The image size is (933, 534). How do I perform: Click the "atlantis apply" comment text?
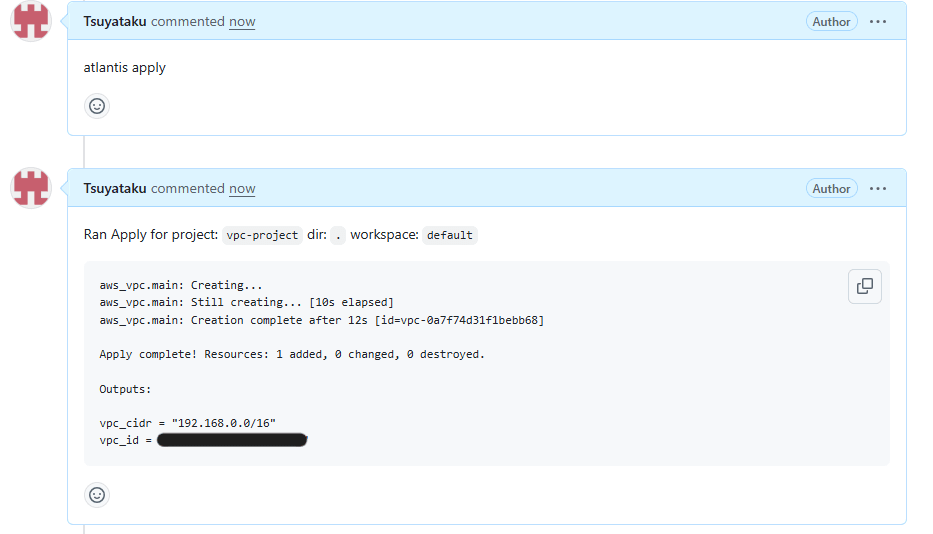coord(125,68)
